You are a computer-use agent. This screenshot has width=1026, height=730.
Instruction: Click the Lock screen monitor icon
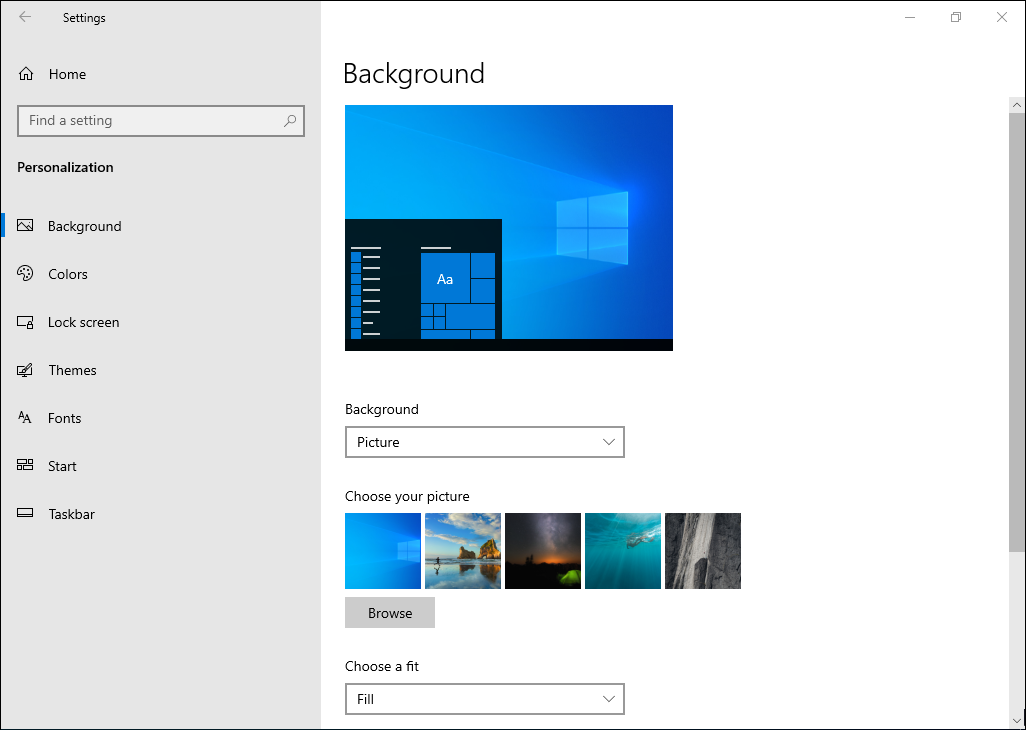[25, 322]
